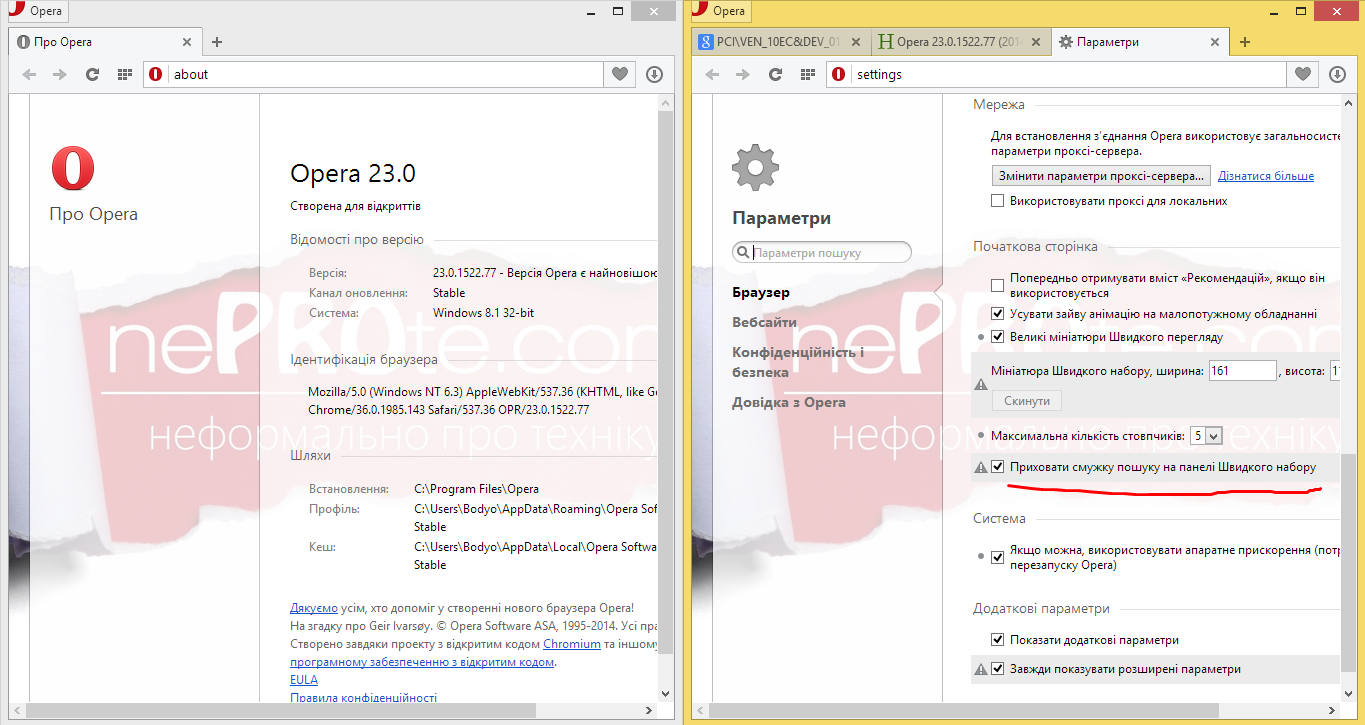Image resolution: width=1365 pixels, height=725 pixels.
Task: Click the Speed Dial thumbnail height field
Action: [x=1334, y=371]
